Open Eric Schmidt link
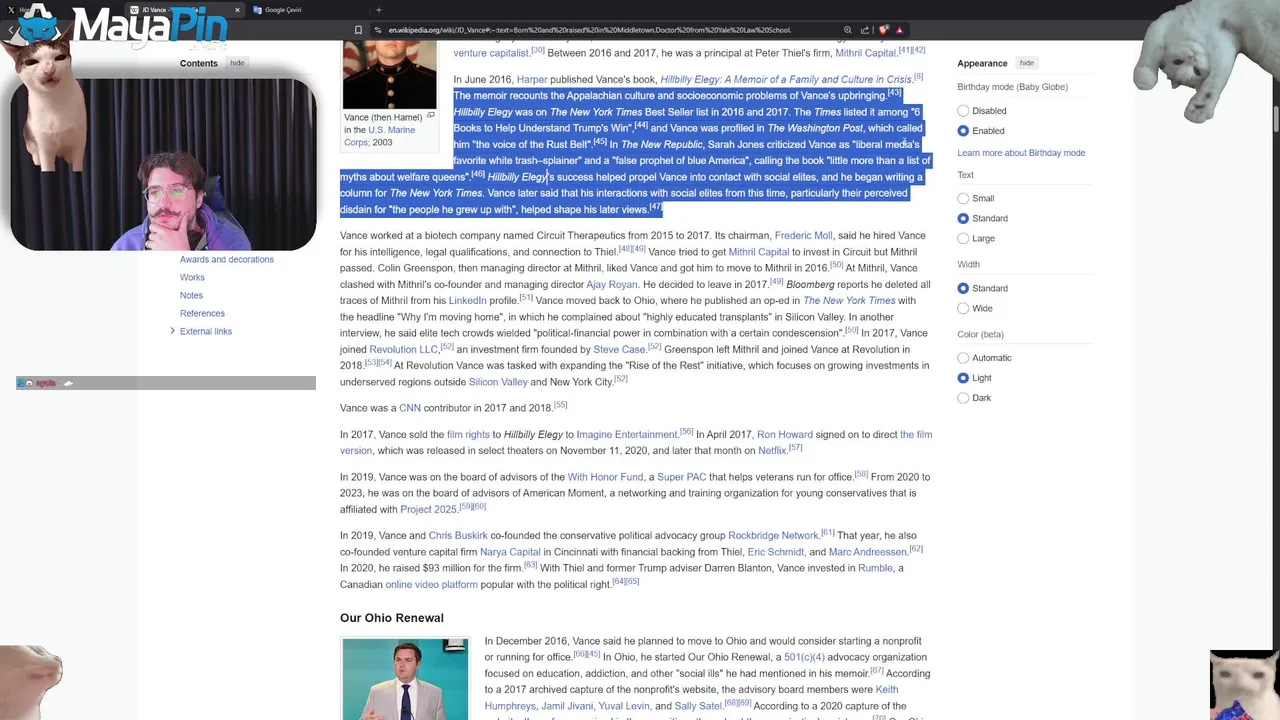The image size is (1280, 720). (776, 552)
